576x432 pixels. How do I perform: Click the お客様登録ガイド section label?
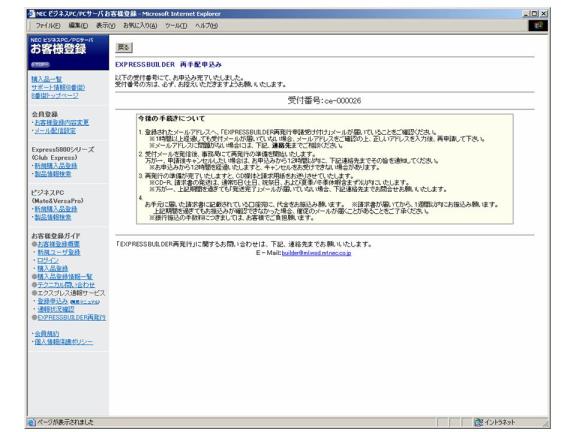tap(56, 235)
